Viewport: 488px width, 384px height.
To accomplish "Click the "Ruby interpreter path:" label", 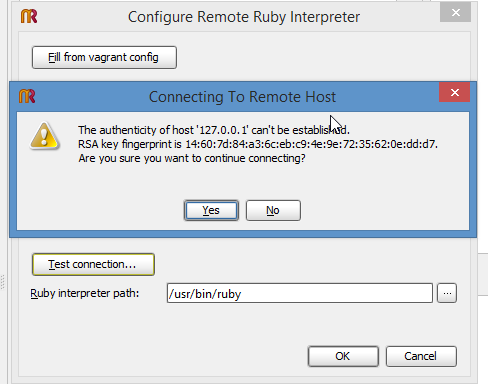I will (85, 293).
